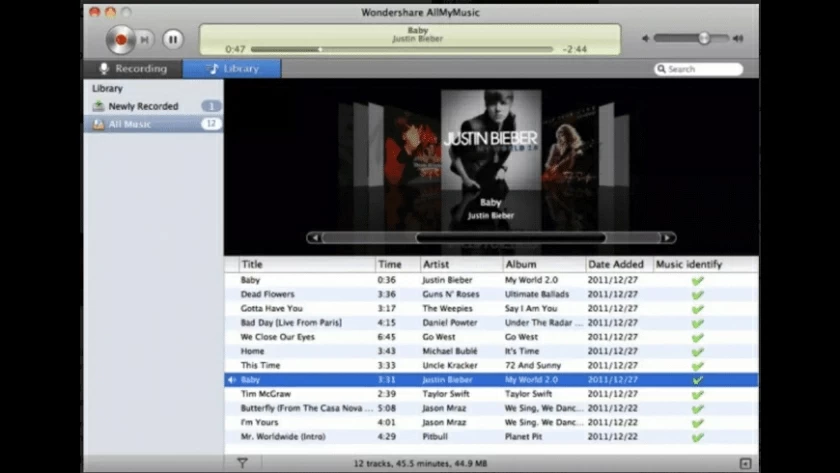Screen dimensions: 840x473
Task: Click the red album cover on left
Action: [412, 145]
